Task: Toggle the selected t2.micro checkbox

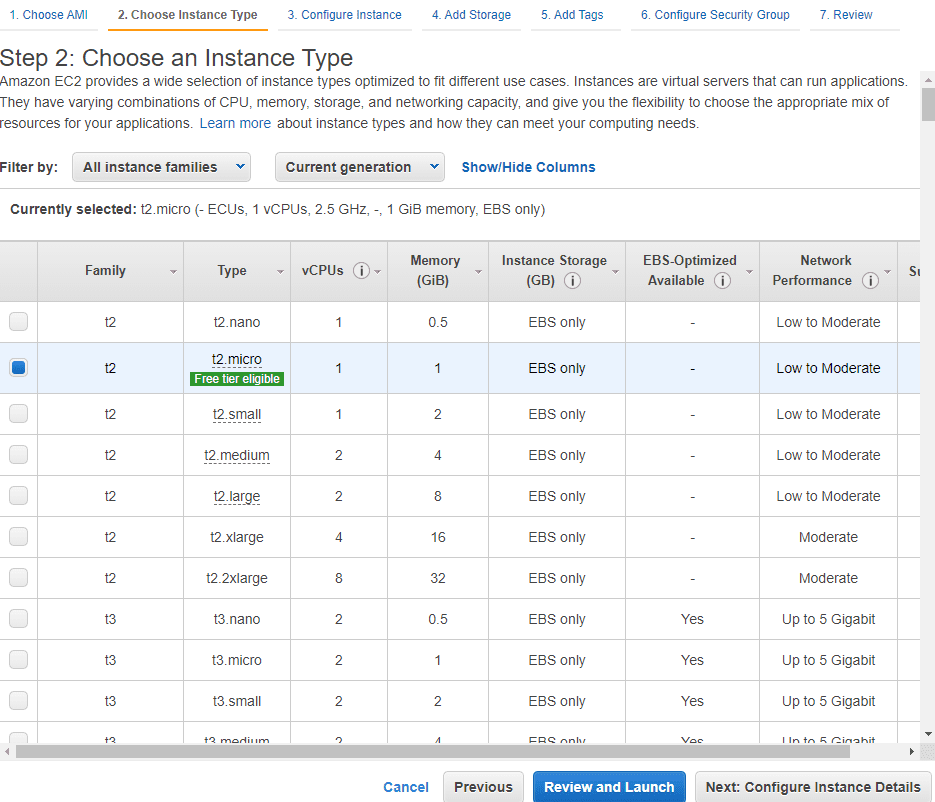Action: click(18, 367)
